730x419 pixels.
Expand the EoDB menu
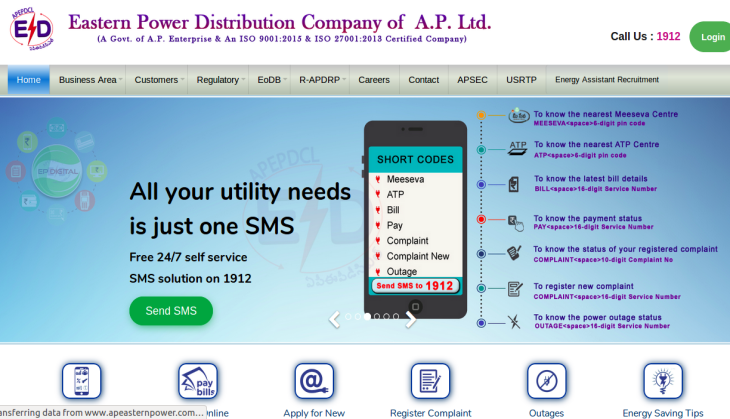tap(270, 80)
